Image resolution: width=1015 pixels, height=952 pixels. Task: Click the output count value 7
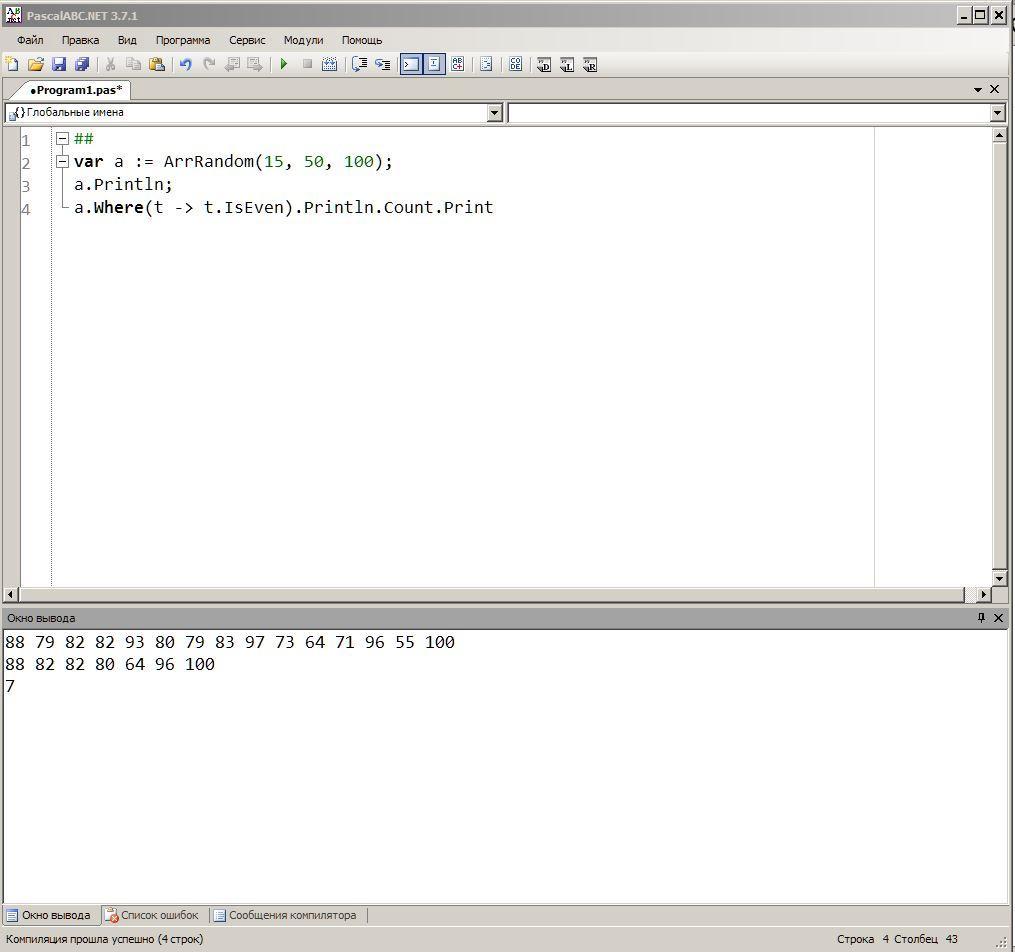pos(10,686)
